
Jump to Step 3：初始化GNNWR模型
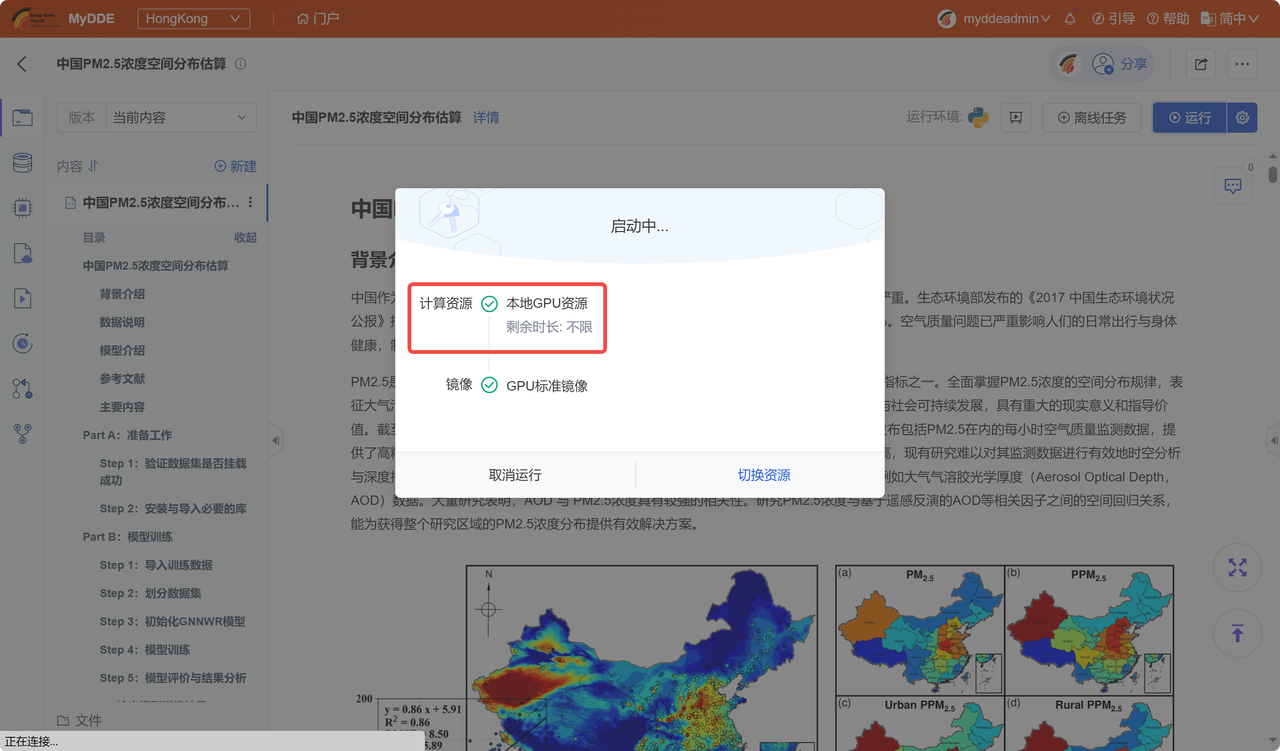coord(172,621)
